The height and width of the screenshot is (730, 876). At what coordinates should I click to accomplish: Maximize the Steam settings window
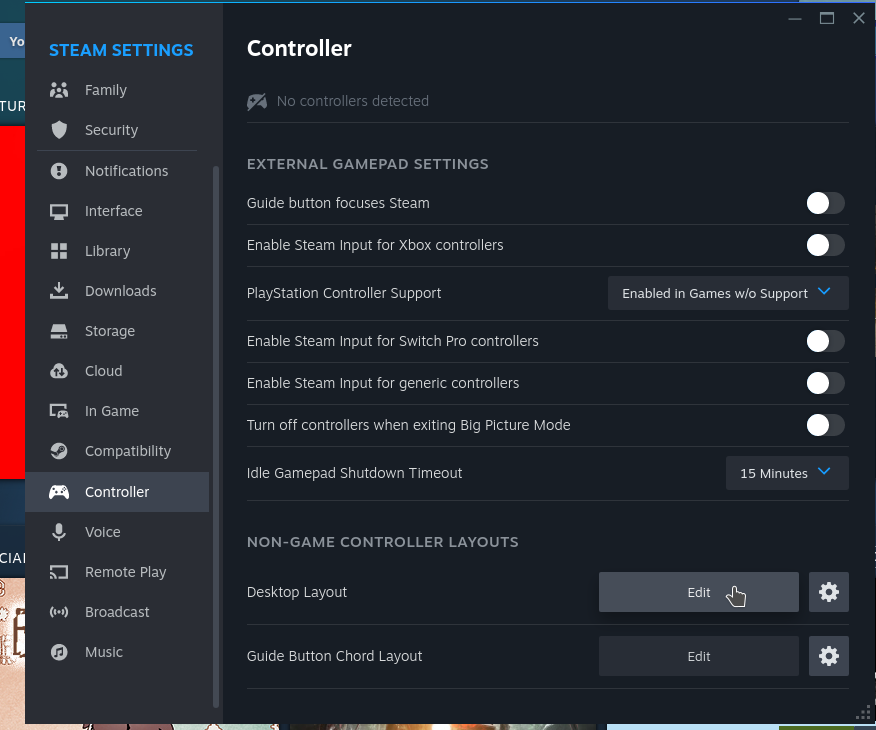pyautogui.click(x=827, y=18)
